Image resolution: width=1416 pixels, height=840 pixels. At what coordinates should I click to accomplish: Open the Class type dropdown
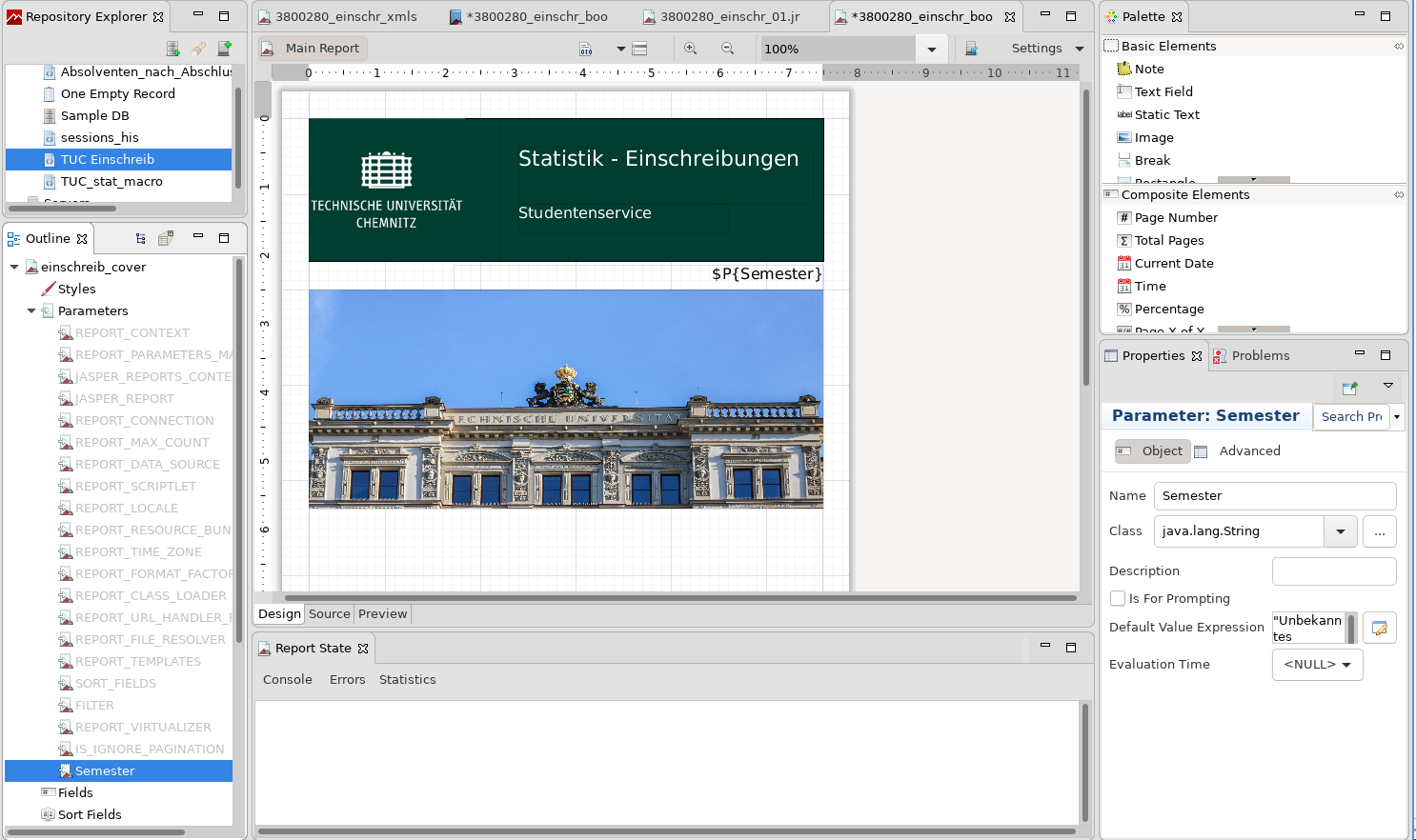(1340, 531)
